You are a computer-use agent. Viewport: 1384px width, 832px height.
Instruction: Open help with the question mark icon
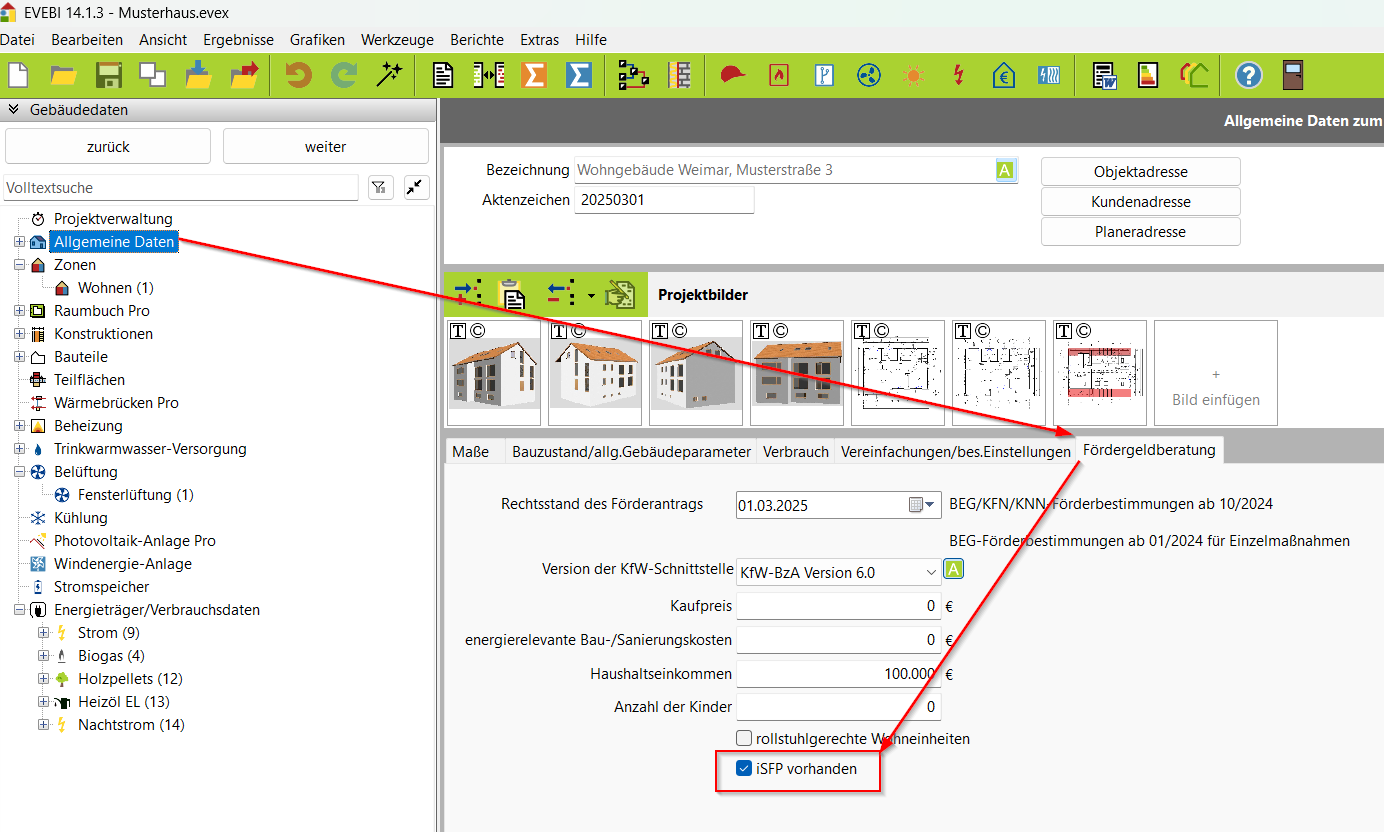(x=1248, y=75)
